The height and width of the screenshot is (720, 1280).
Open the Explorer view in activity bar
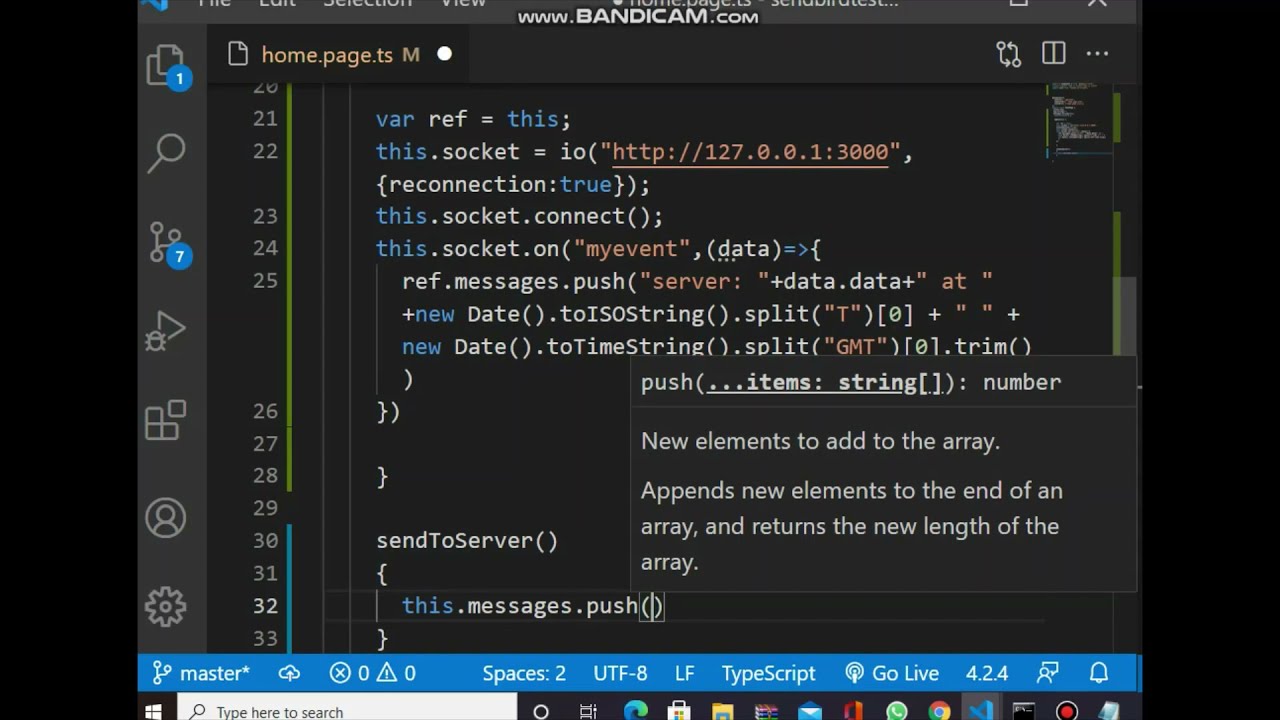166,66
